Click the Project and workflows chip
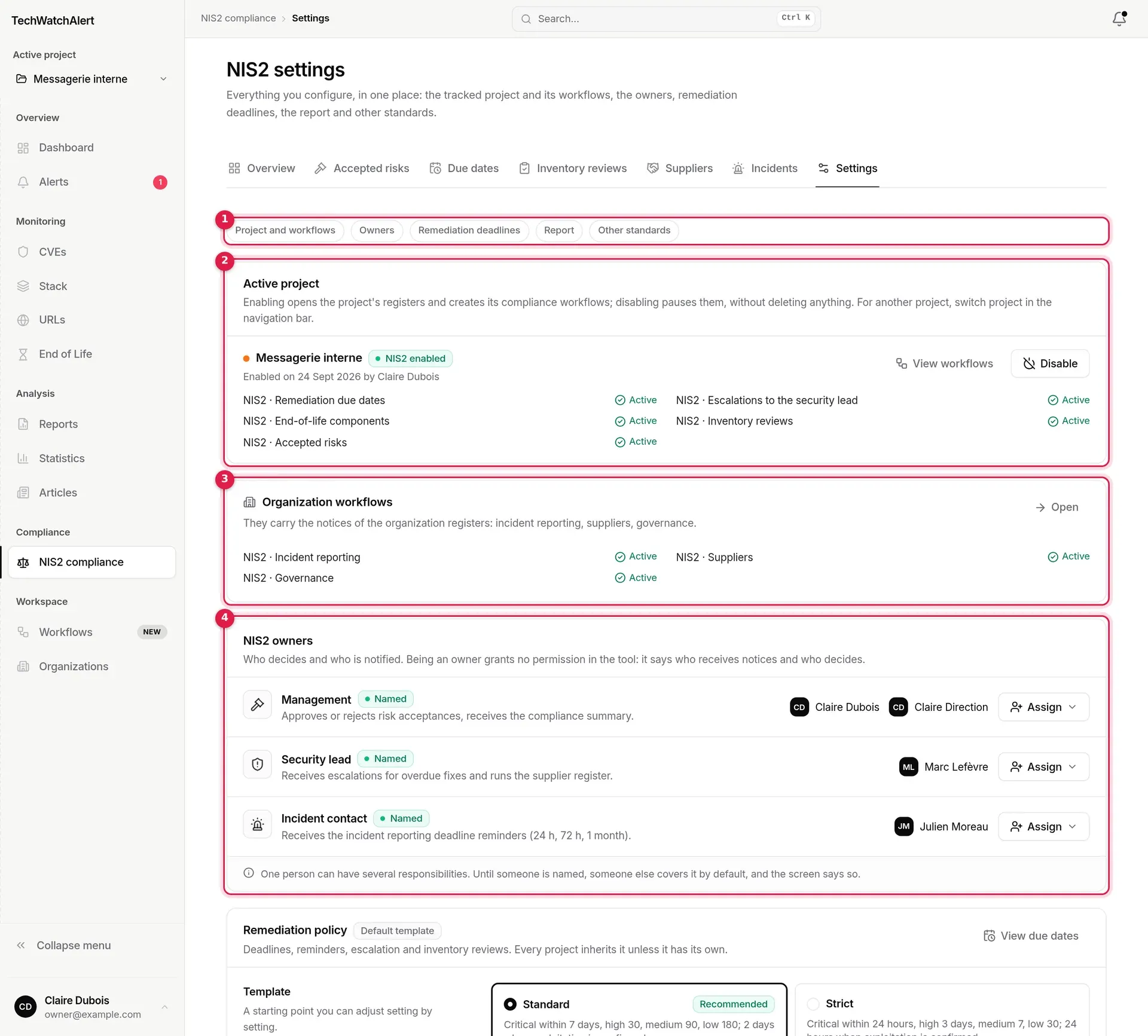The height and width of the screenshot is (1036, 1148). (285, 230)
